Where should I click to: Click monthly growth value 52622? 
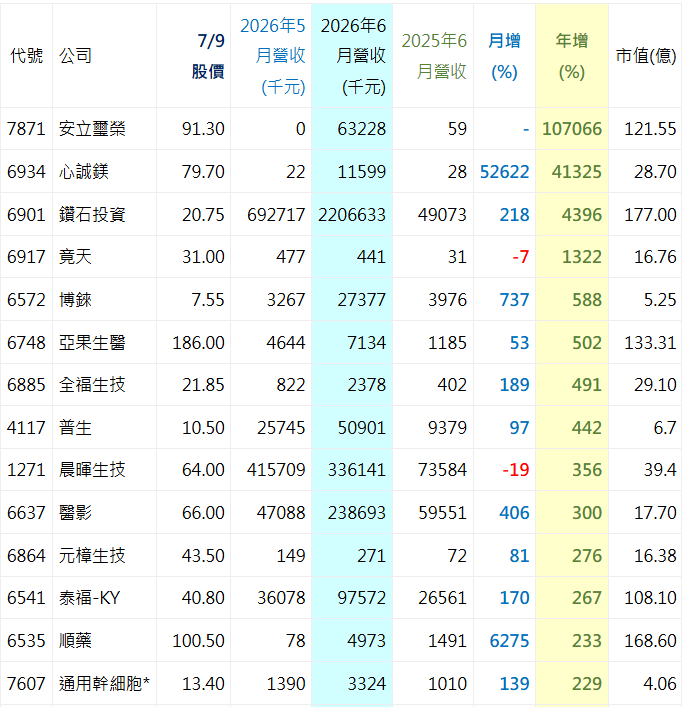pyautogui.click(x=504, y=172)
